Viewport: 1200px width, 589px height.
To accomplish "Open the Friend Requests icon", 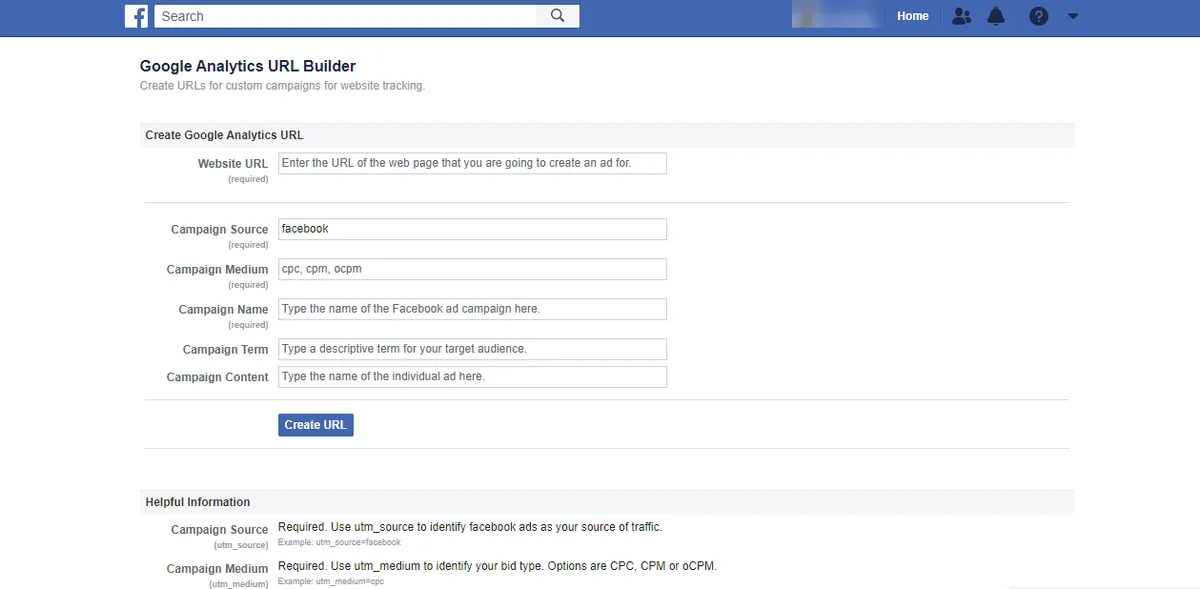I will click(x=961, y=16).
